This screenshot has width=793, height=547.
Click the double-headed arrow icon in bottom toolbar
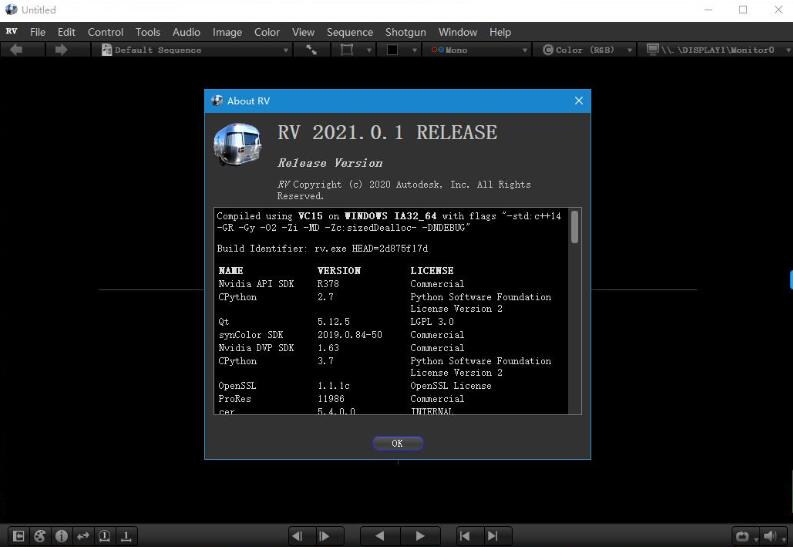83,536
